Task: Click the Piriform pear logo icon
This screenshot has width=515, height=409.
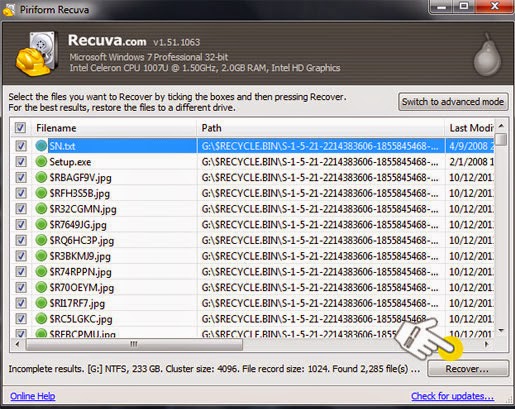Action: click(487, 54)
